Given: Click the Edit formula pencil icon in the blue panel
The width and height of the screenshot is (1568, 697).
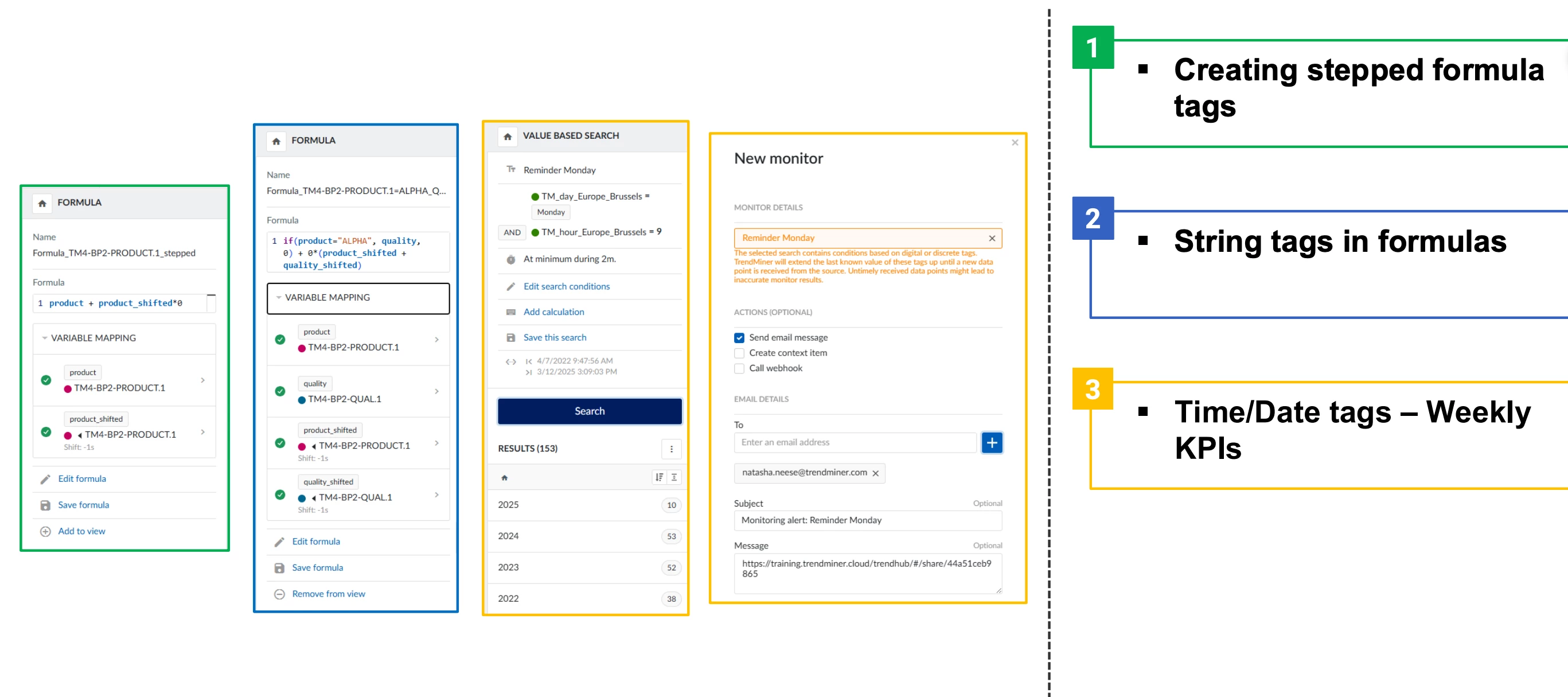Looking at the screenshot, I should pos(279,541).
